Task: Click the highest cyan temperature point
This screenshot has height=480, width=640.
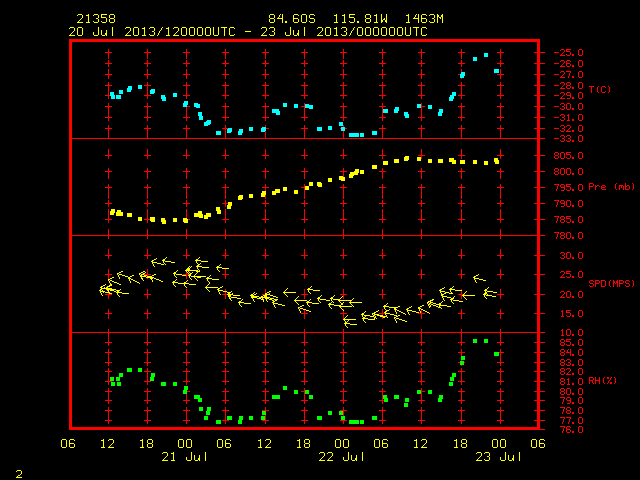Action: 486,55
